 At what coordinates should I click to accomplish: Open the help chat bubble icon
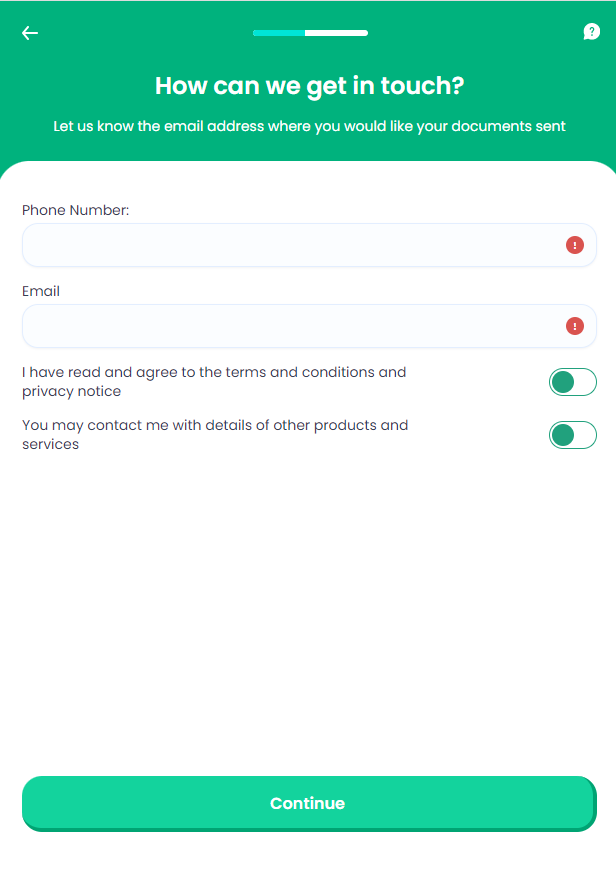pyautogui.click(x=591, y=32)
